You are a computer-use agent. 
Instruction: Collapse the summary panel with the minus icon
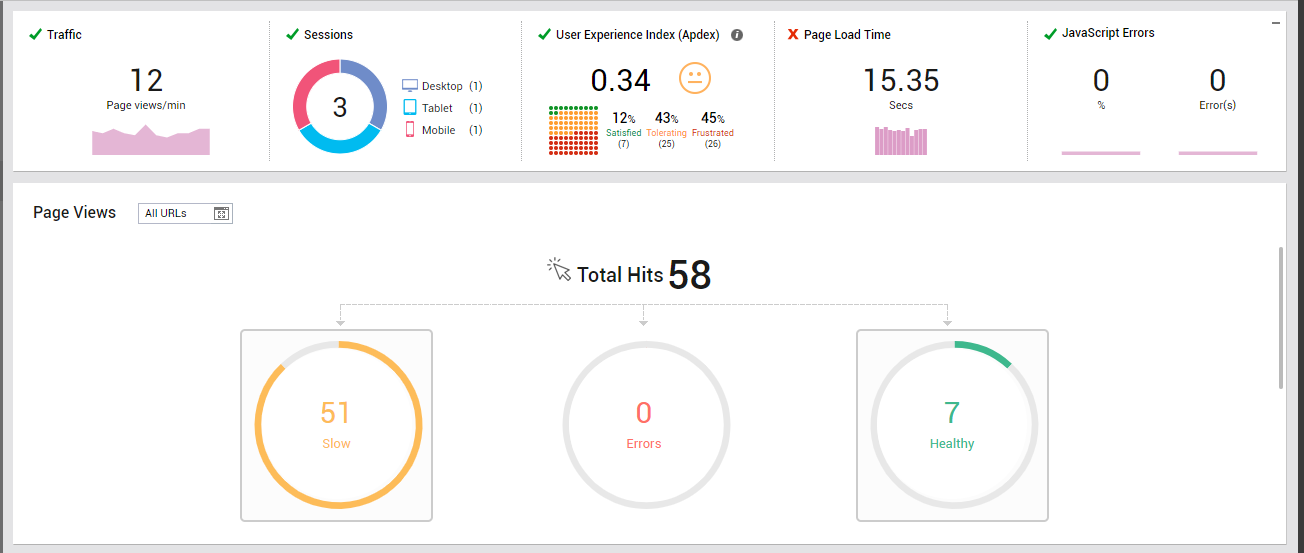pos(1276,22)
